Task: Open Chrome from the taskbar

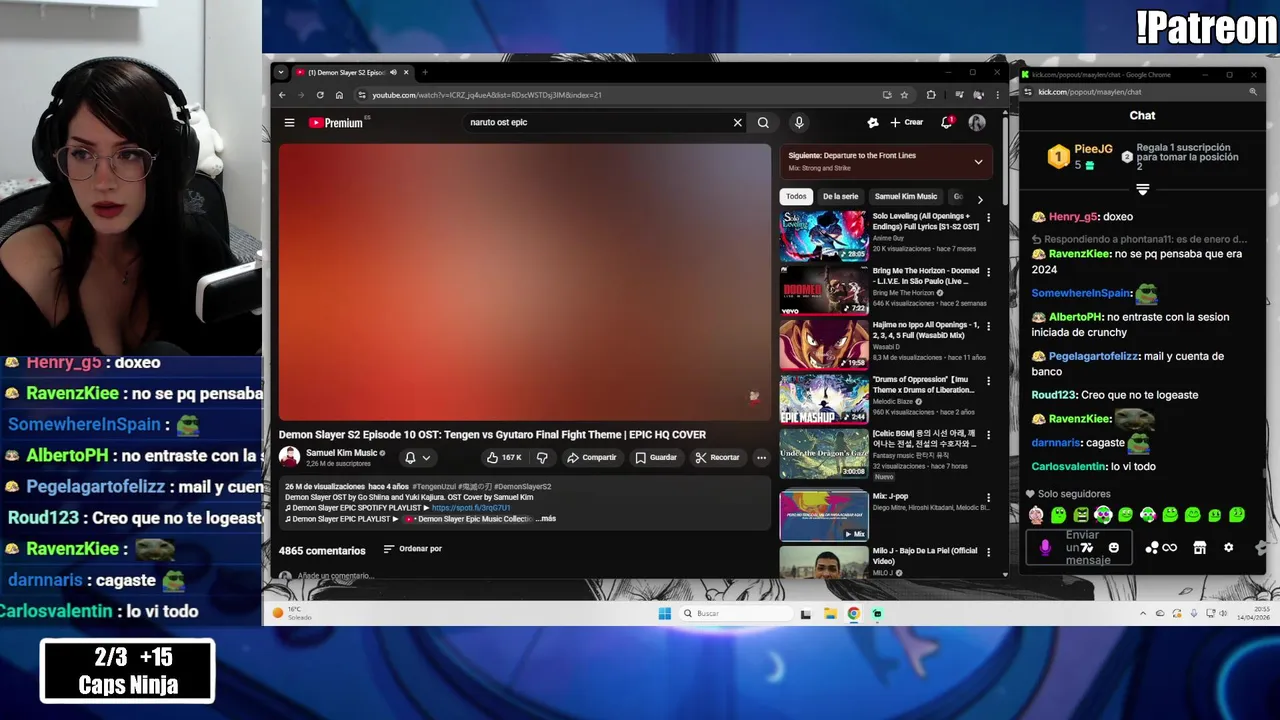Action: click(x=854, y=614)
